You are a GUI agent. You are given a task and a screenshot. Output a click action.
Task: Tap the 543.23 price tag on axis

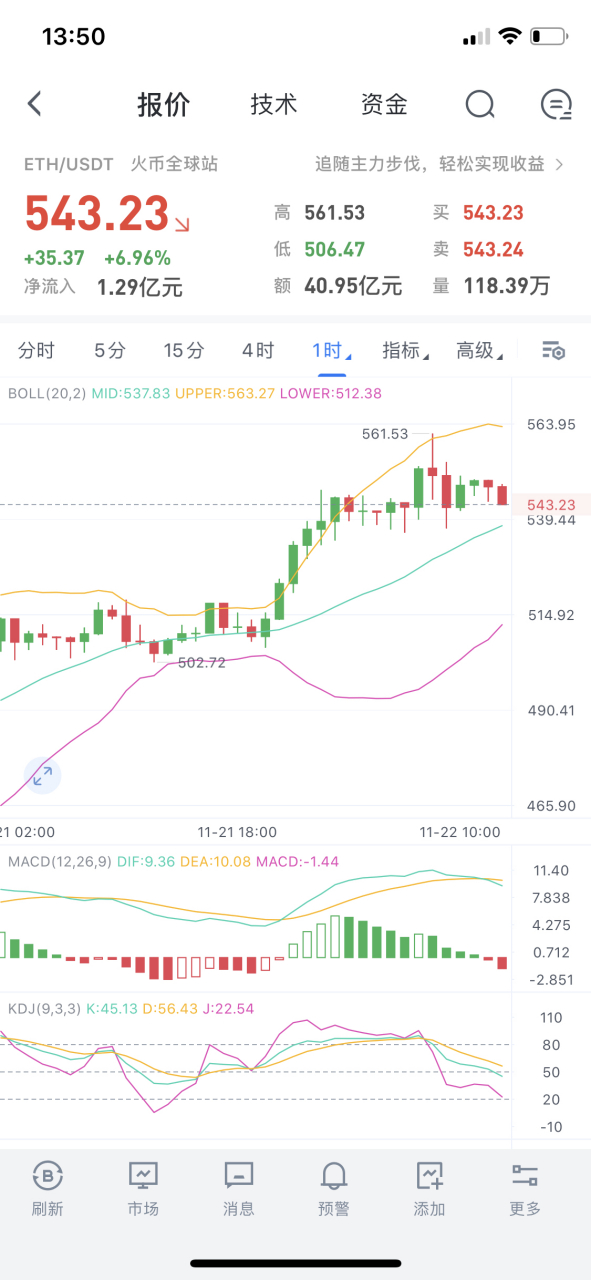coord(551,505)
